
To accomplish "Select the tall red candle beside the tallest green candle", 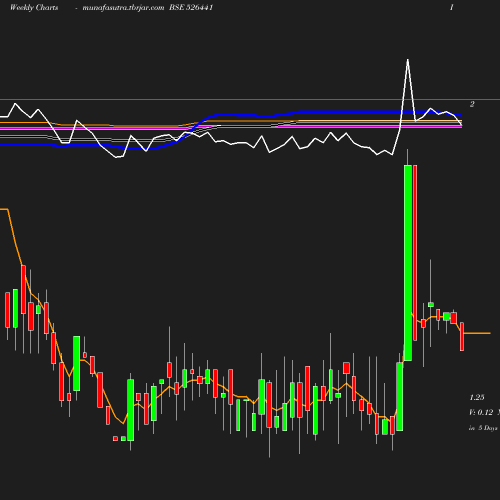I will pos(415,253).
